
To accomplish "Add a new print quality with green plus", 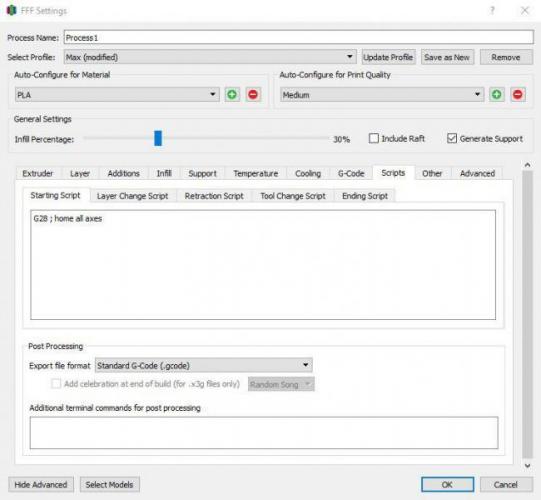I will pyautogui.click(x=496, y=95).
